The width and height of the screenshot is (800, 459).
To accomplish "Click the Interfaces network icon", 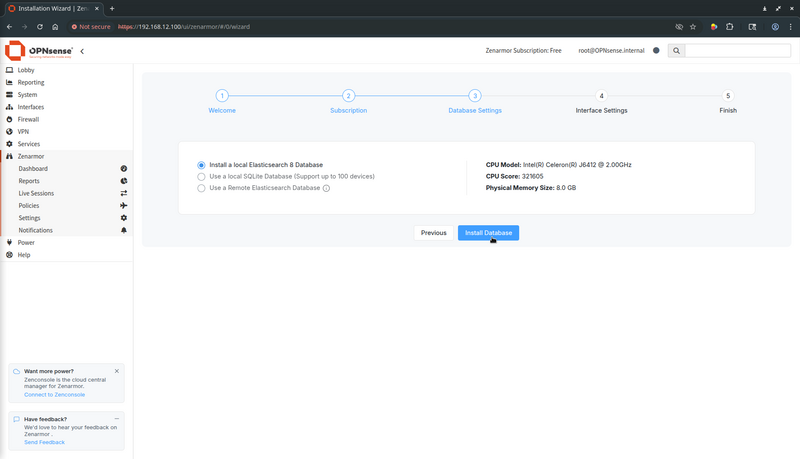I will pyautogui.click(x=9, y=107).
